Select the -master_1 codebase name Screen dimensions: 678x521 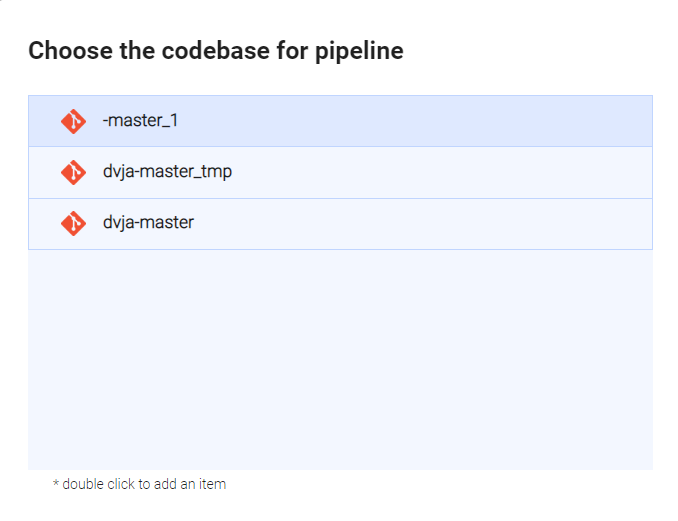(x=140, y=121)
